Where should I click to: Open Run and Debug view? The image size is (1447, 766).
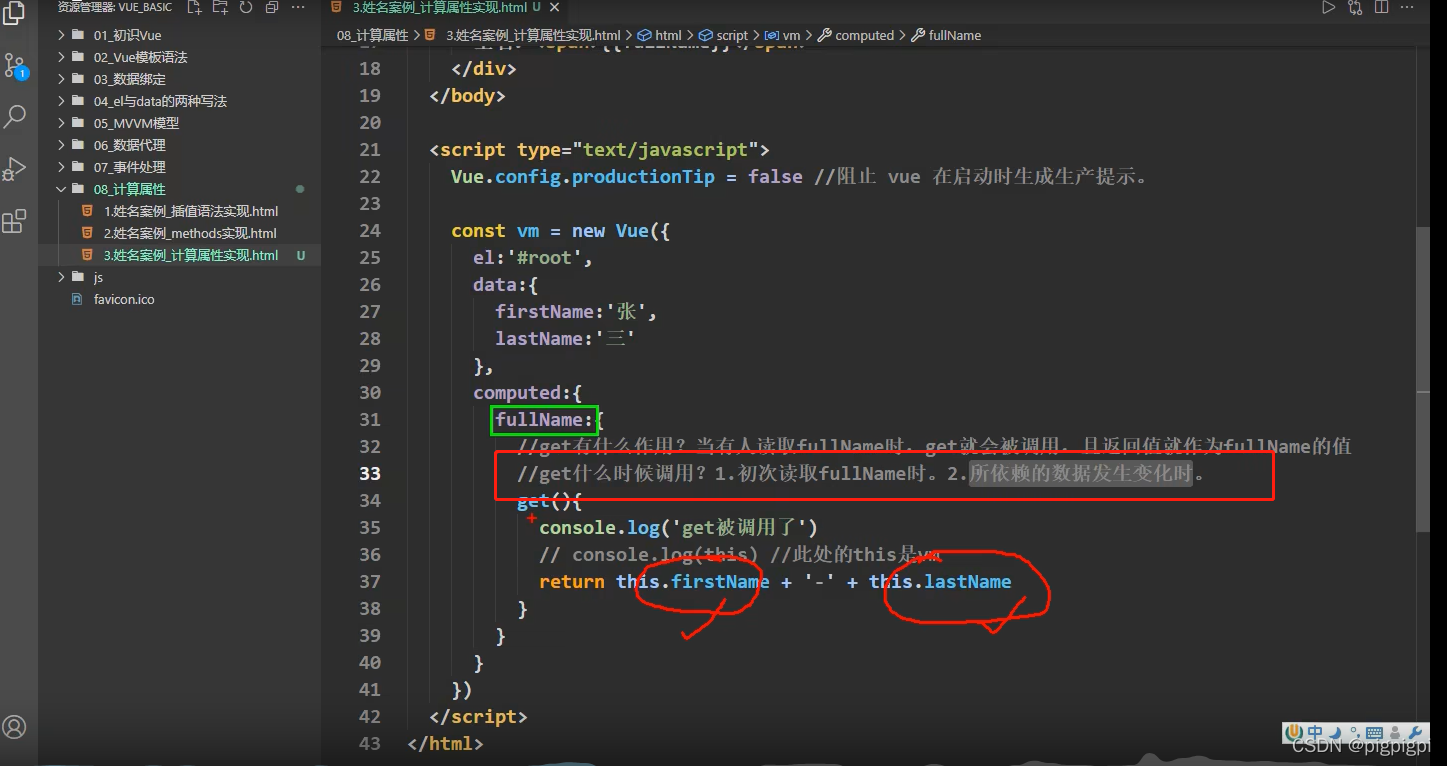(x=14, y=168)
